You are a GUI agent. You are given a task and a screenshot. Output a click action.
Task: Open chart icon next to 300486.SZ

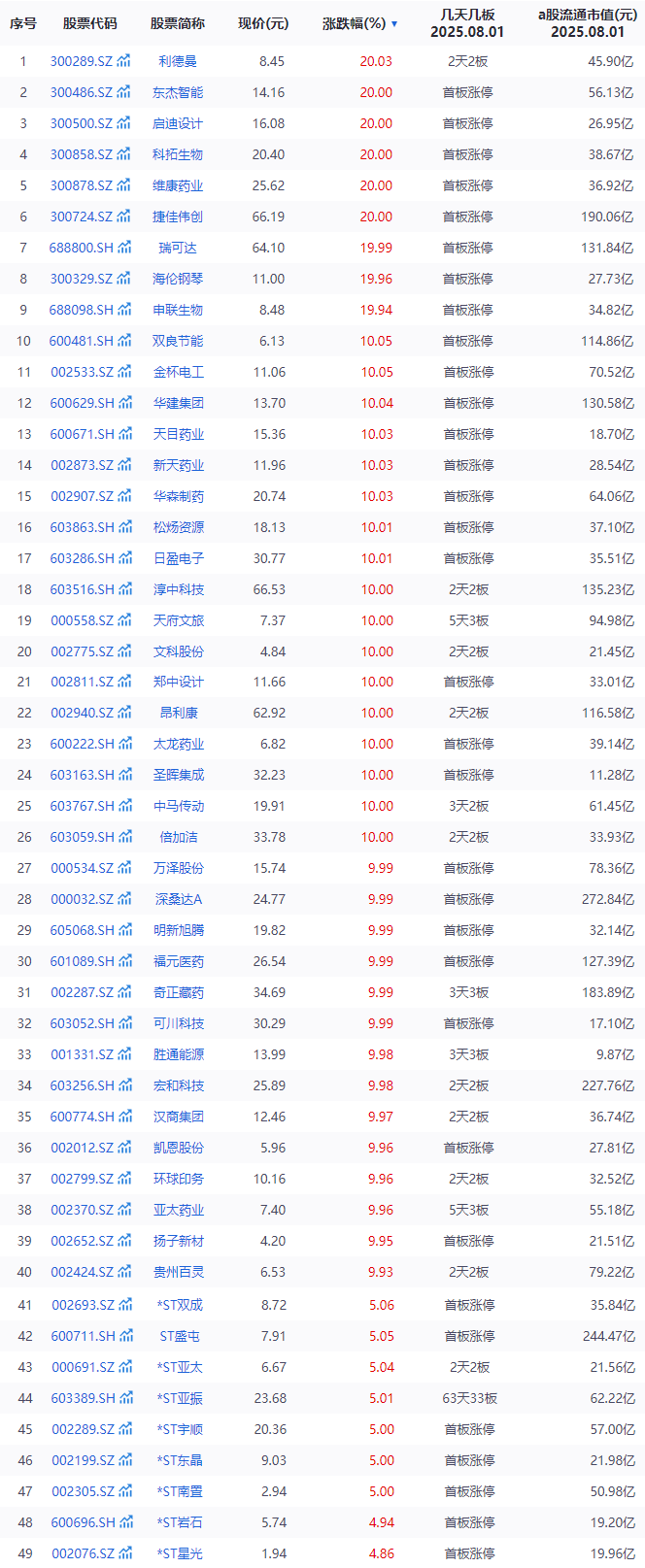pos(123,92)
